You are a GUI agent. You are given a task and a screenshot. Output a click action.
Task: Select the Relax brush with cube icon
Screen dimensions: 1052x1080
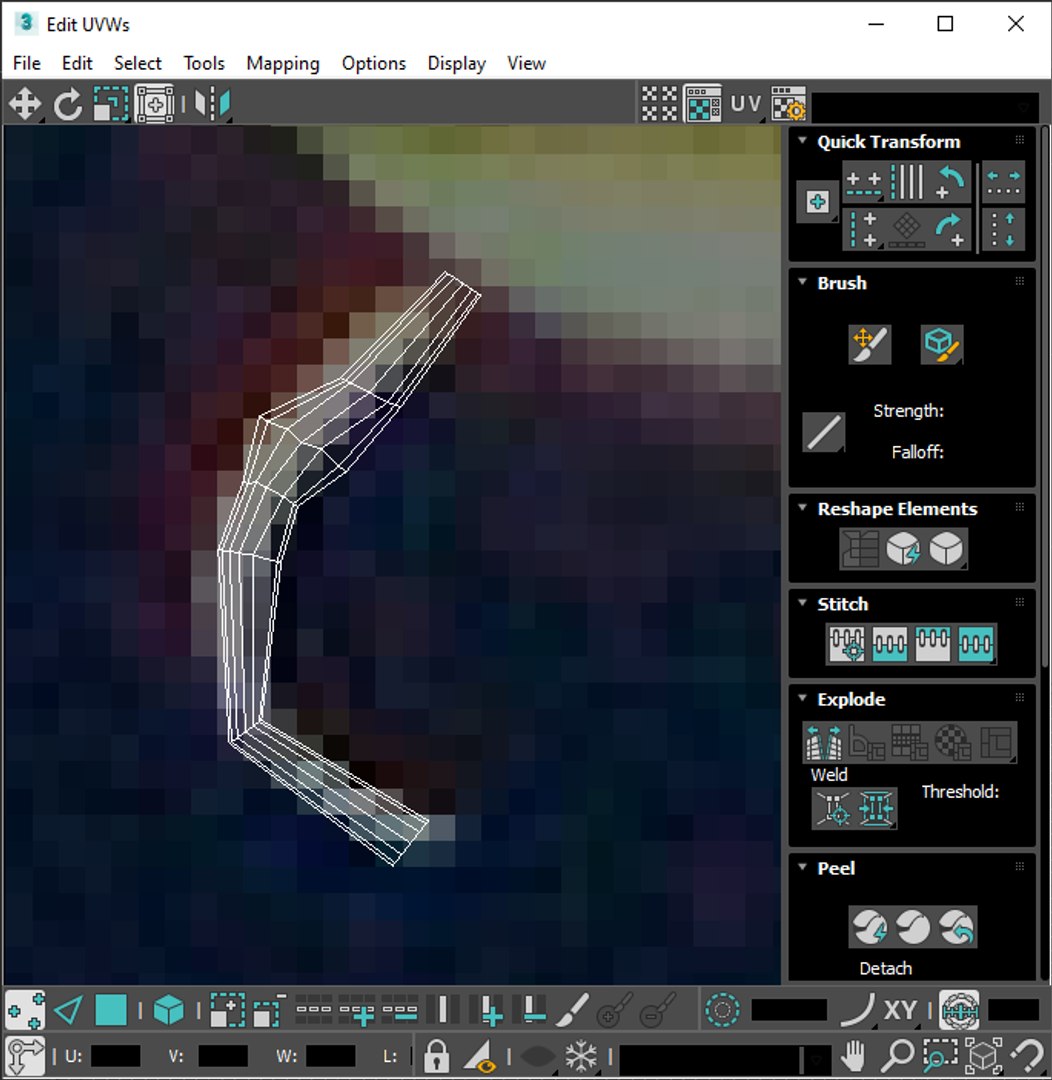pyautogui.click(x=942, y=344)
